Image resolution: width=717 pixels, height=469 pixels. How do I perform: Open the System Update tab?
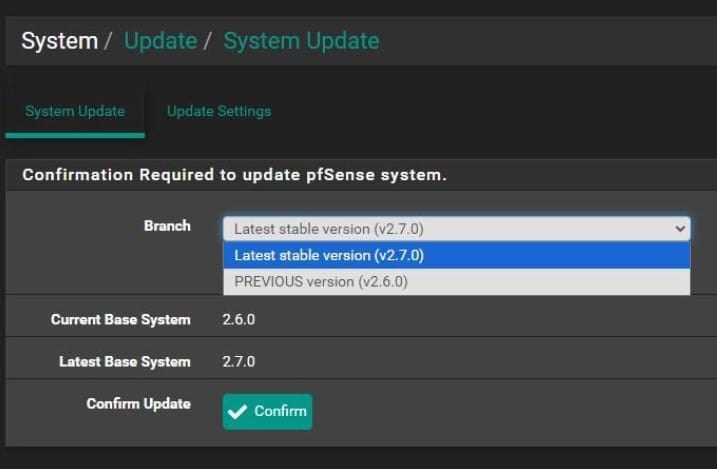(x=75, y=111)
